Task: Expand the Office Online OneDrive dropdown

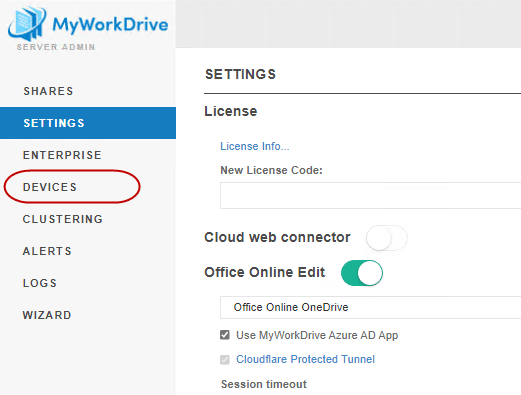Action: [x=370, y=307]
